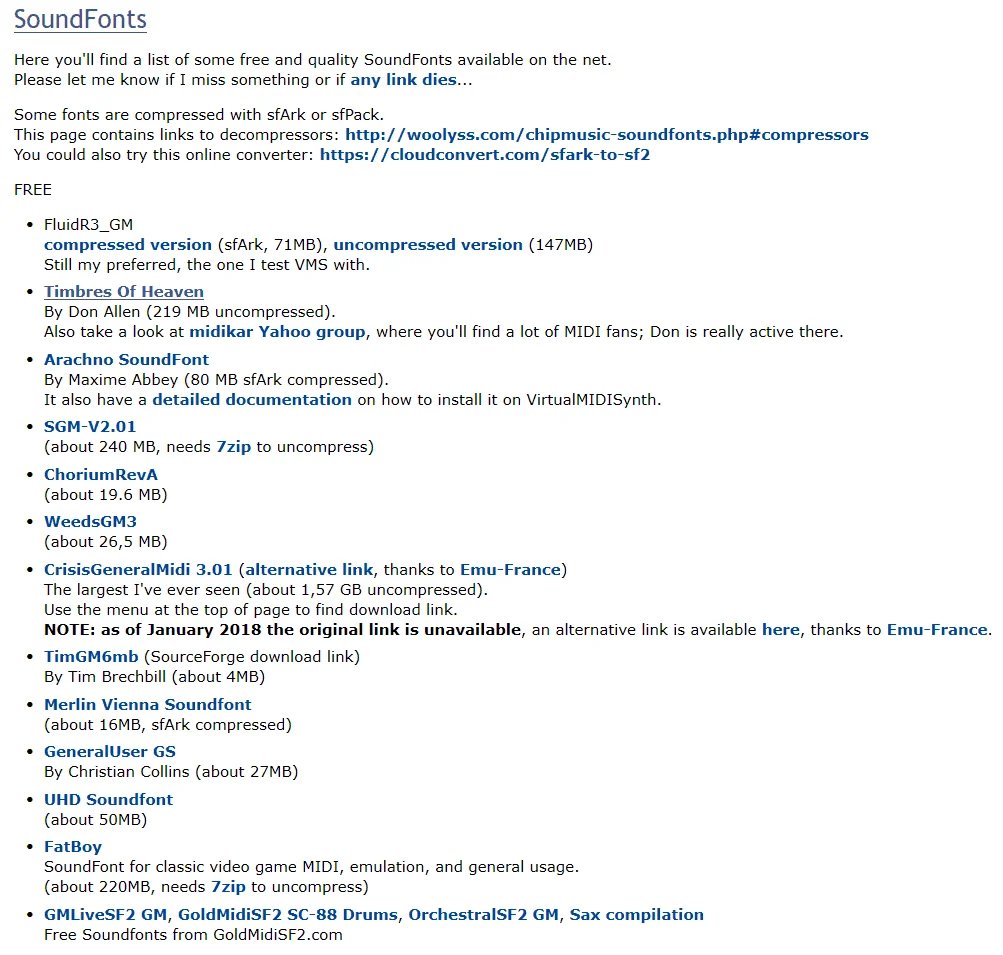The image size is (1003, 955).
Task: Open the SoundFonts heading link
Action: pyautogui.click(x=80, y=20)
